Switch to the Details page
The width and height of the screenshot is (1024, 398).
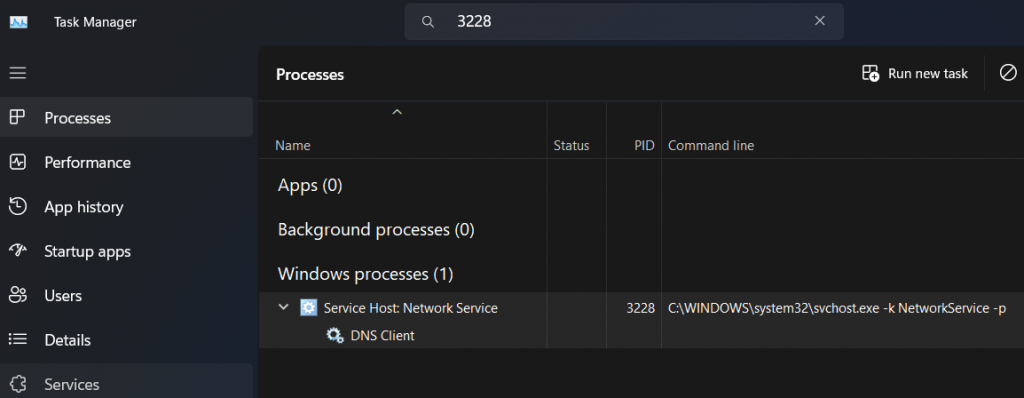tap(126, 340)
